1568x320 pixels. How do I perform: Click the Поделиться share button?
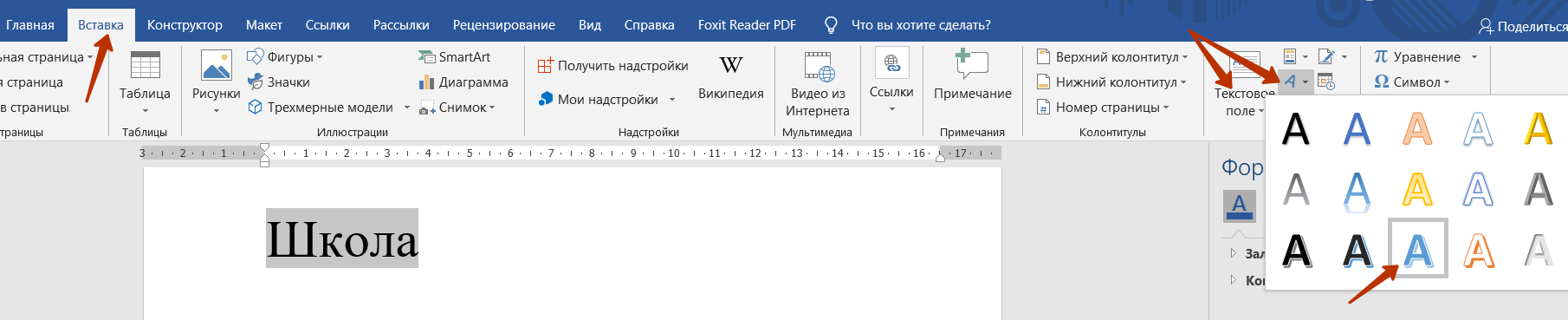pyautogui.click(x=1523, y=26)
